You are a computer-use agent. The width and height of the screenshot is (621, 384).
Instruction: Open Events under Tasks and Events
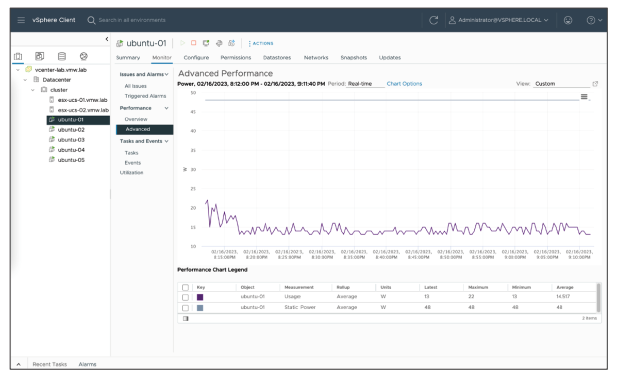(133, 163)
